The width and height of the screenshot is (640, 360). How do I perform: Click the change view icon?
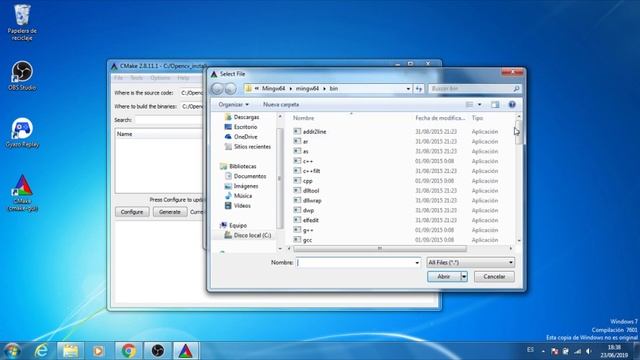pos(469,104)
